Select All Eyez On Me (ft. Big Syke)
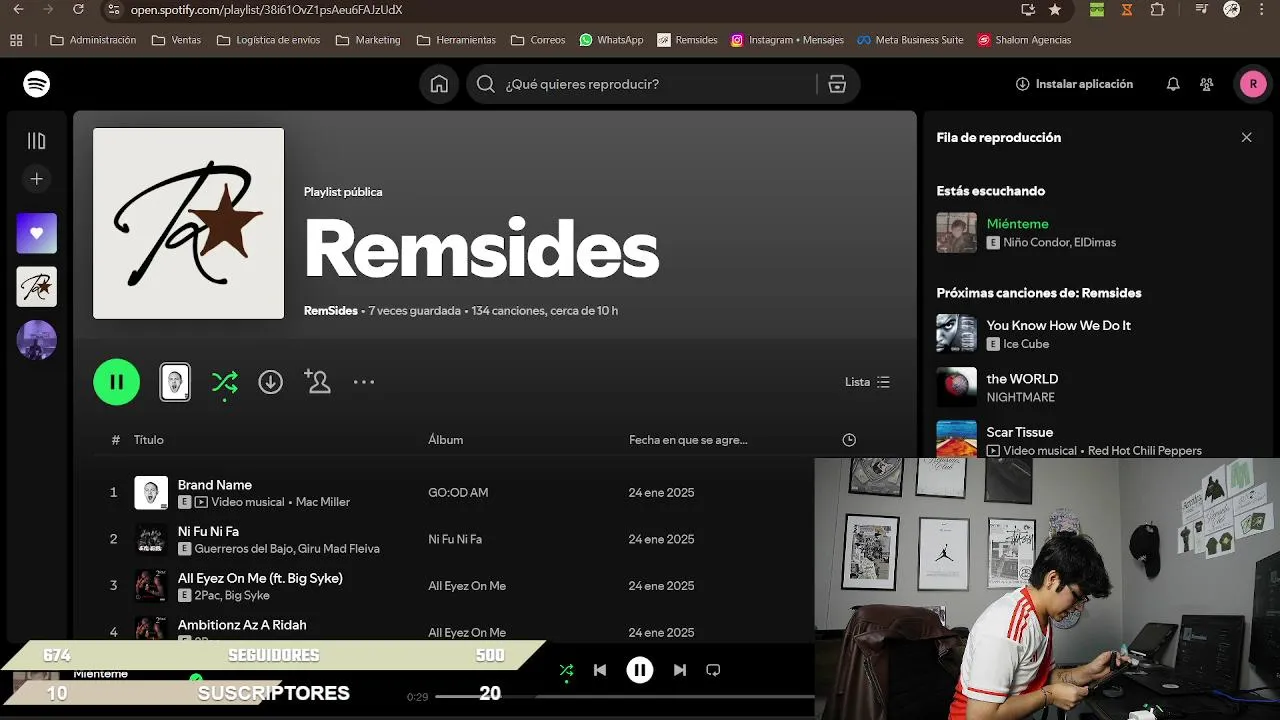 coord(260,578)
